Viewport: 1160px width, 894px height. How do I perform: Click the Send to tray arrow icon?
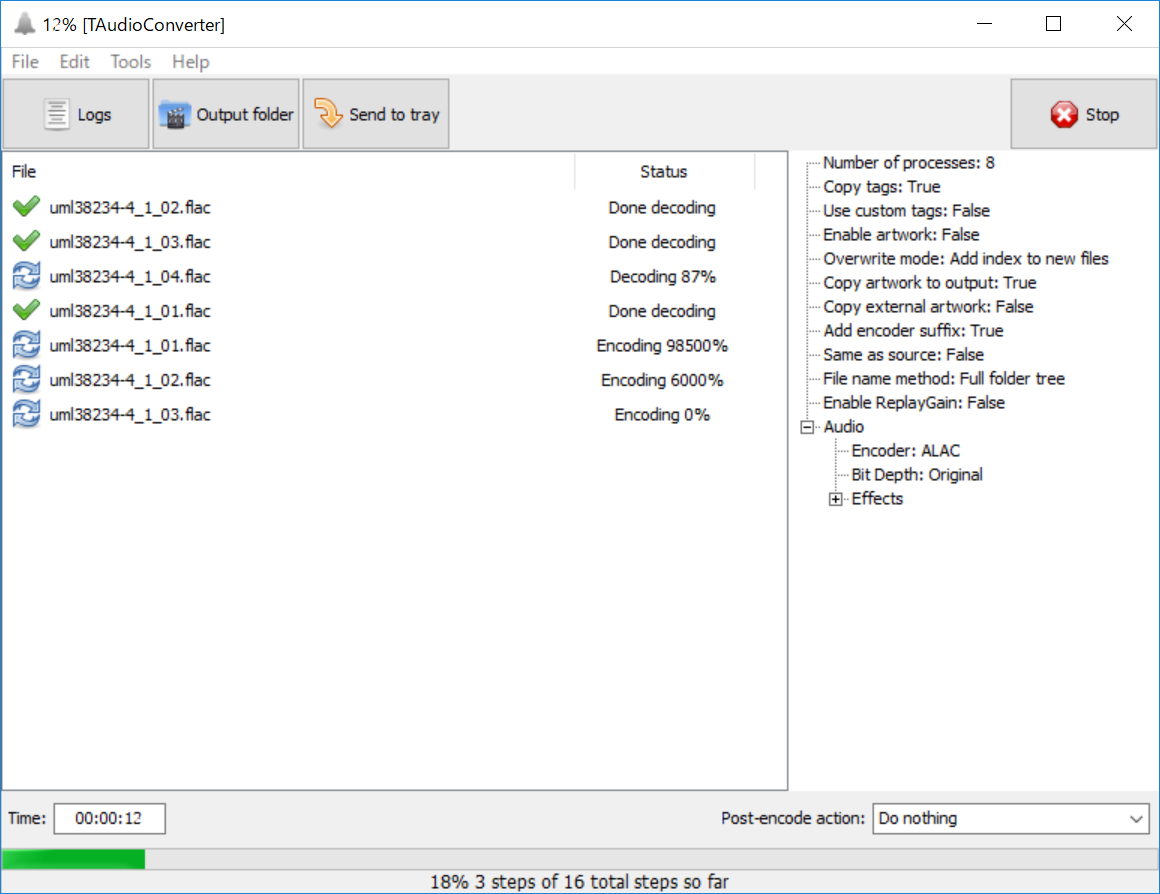[328, 114]
